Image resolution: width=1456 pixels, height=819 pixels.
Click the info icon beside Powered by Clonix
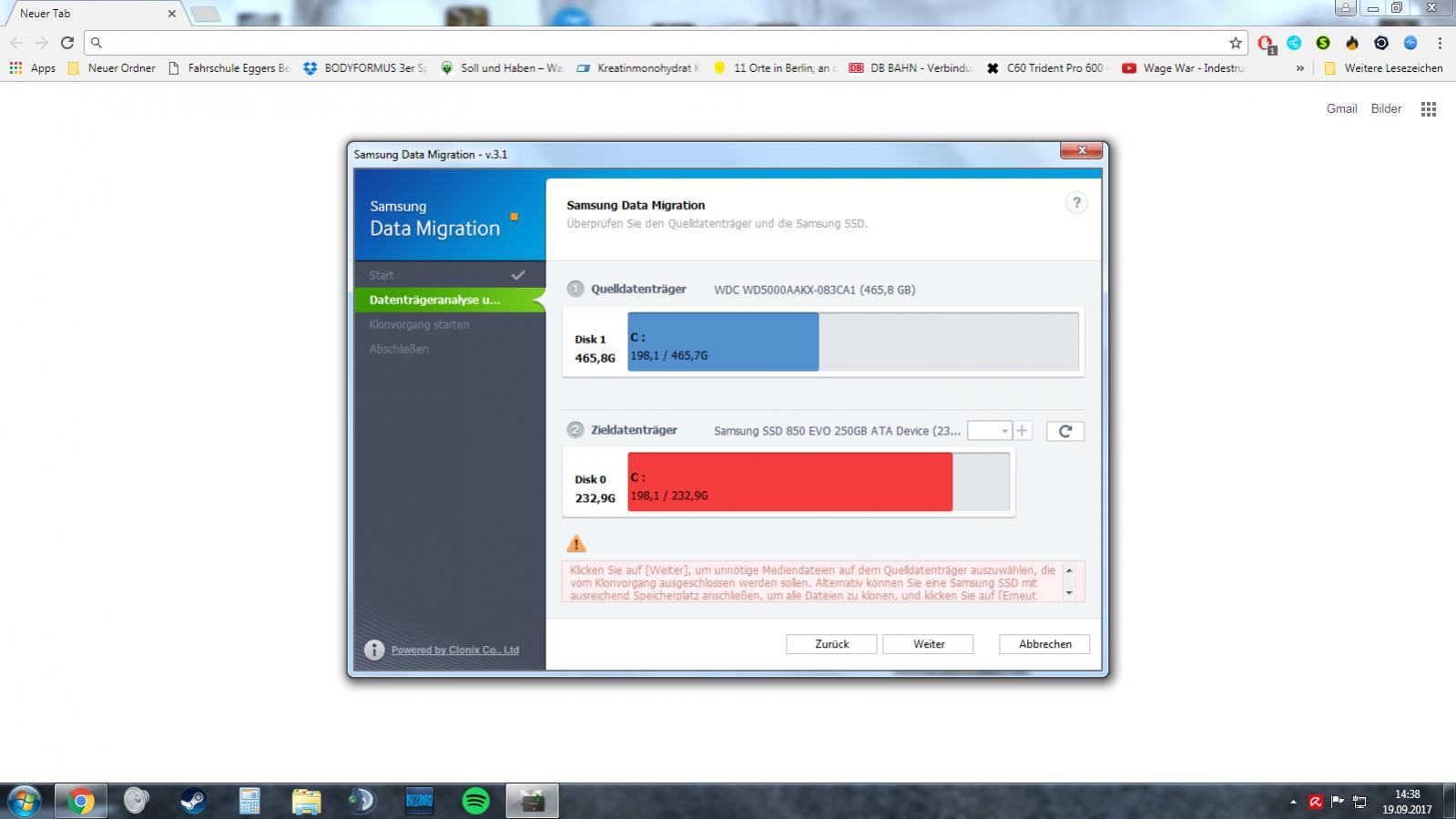click(374, 650)
